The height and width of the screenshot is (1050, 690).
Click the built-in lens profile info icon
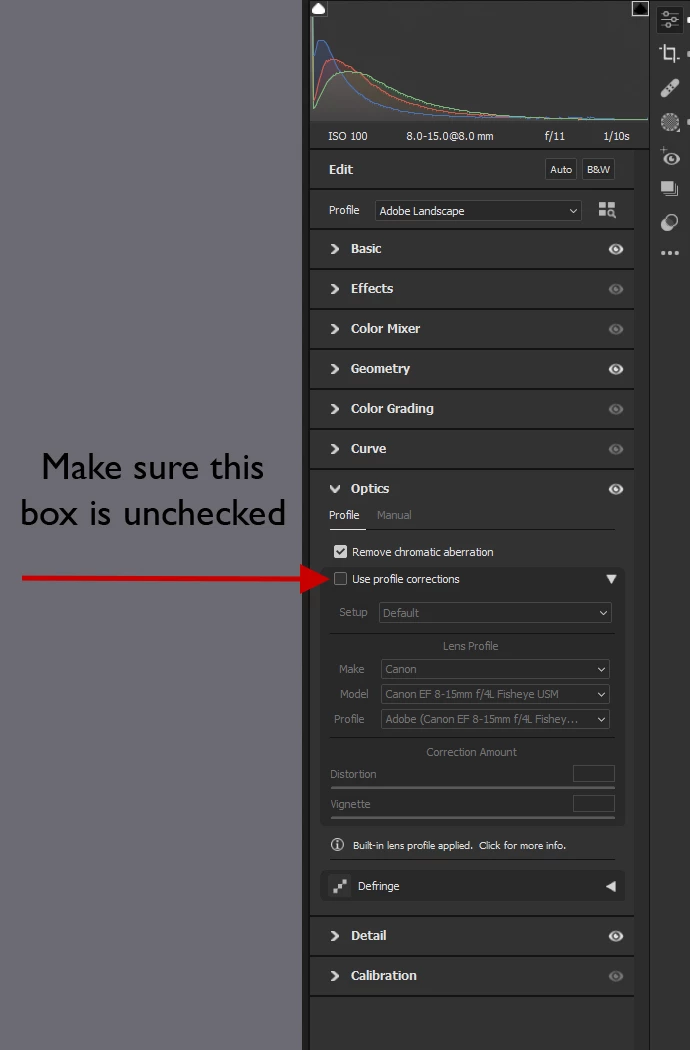coord(338,845)
